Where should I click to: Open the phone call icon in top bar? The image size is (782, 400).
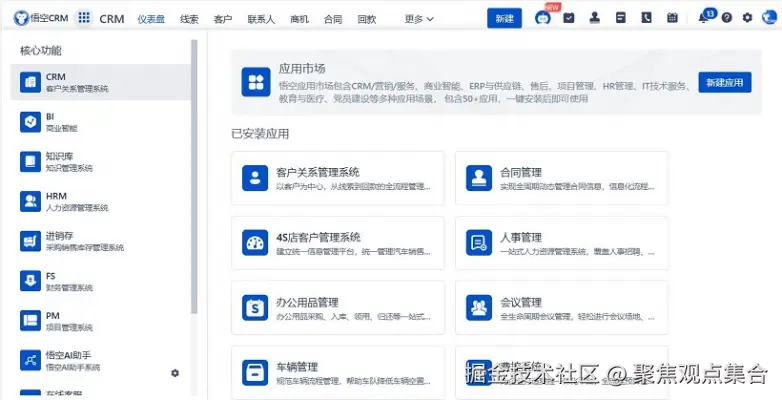tap(646, 18)
